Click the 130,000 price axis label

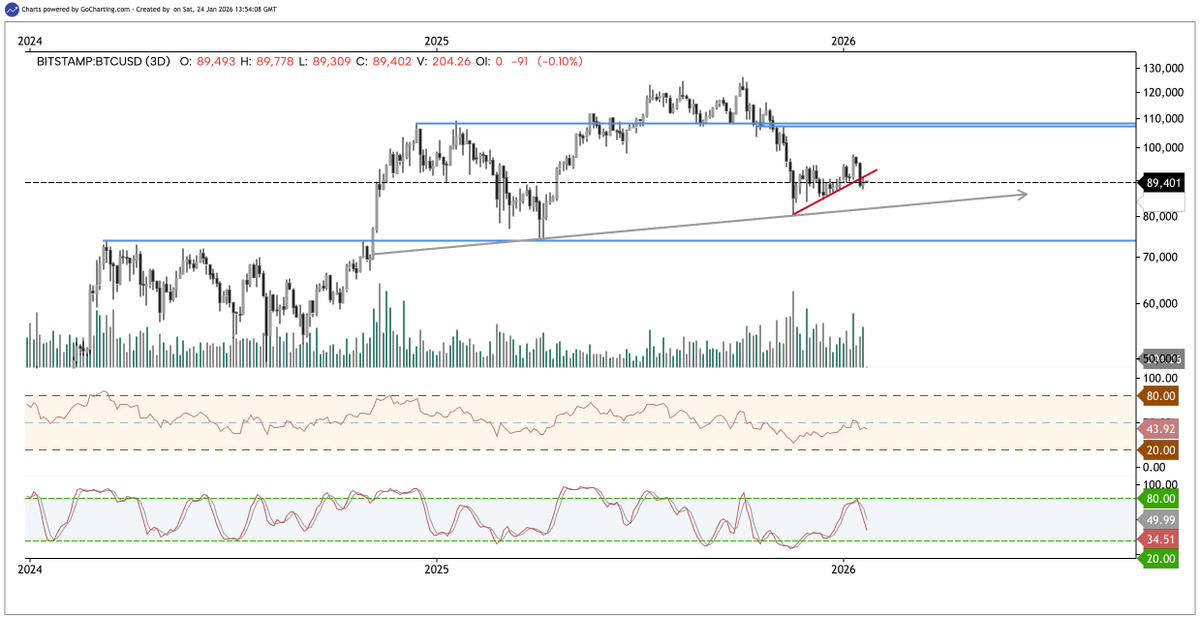pos(1165,68)
